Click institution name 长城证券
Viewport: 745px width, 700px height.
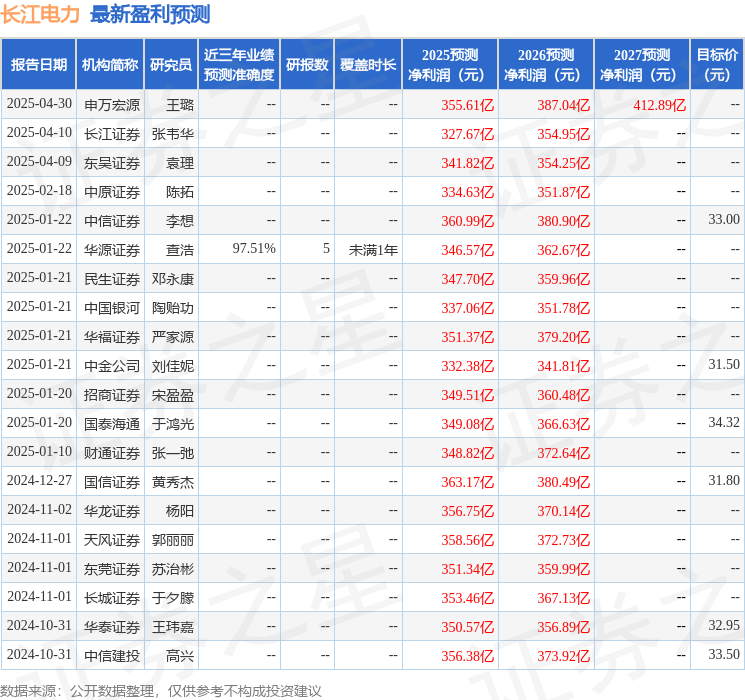coord(112,598)
